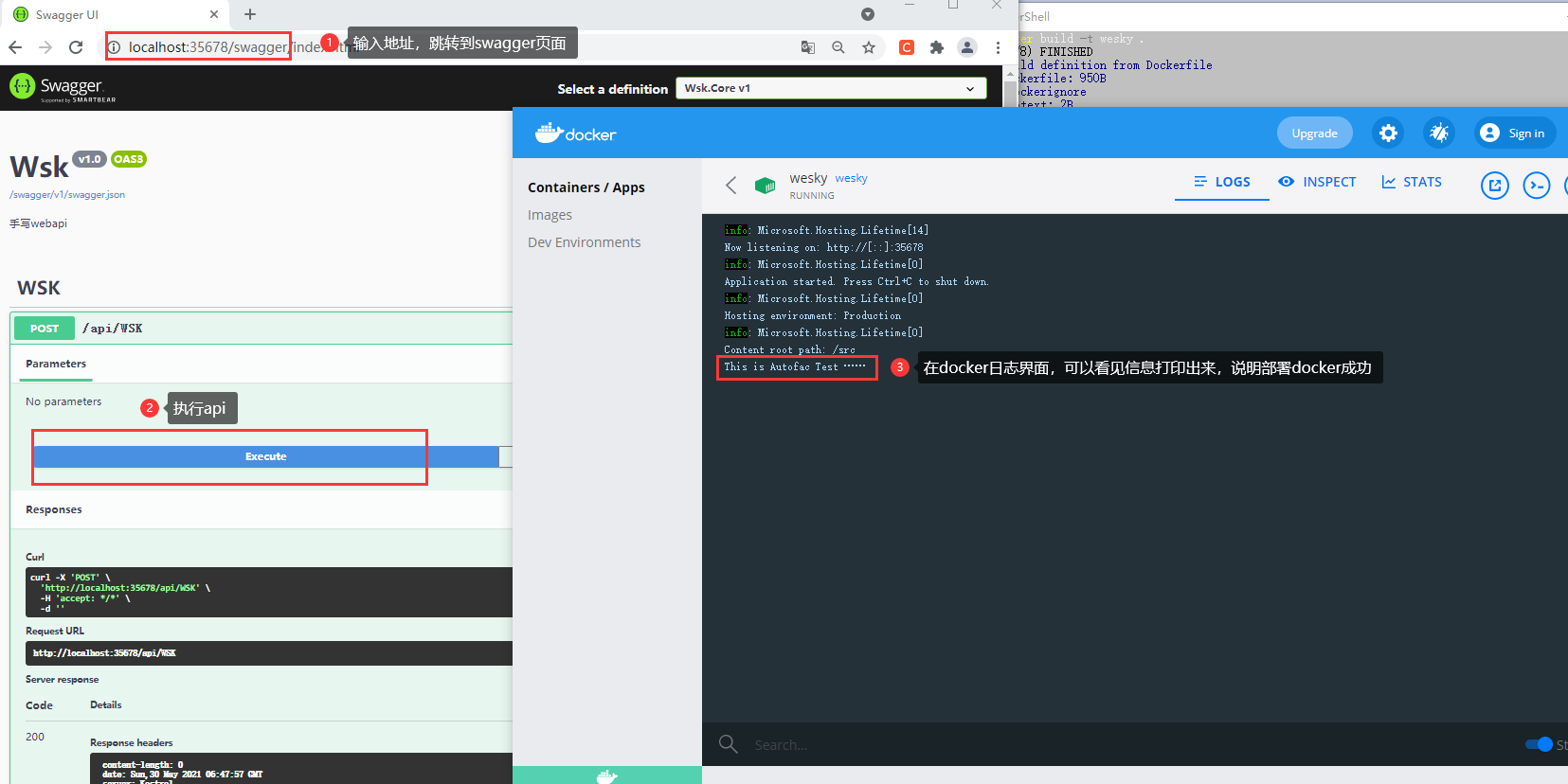Click the Swagger logo
The height and width of the screenshot is (784, 1568).
(63, 87)
